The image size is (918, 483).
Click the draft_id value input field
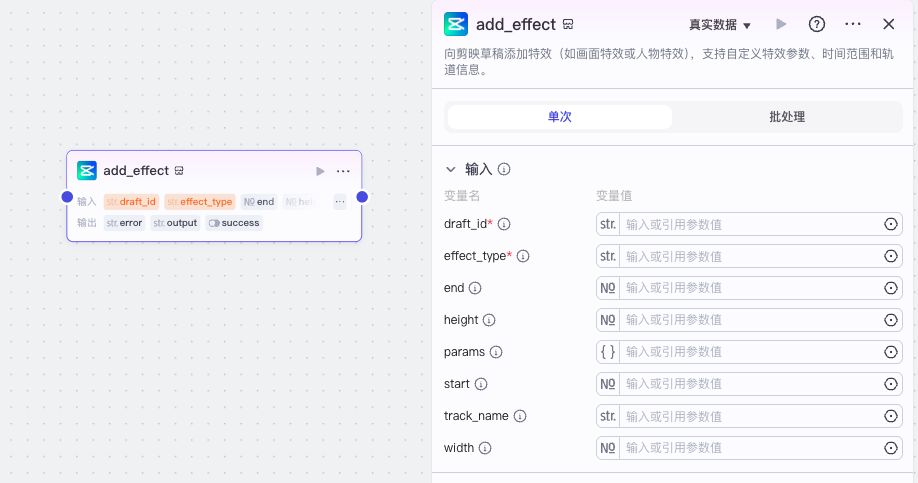[751, 224]
